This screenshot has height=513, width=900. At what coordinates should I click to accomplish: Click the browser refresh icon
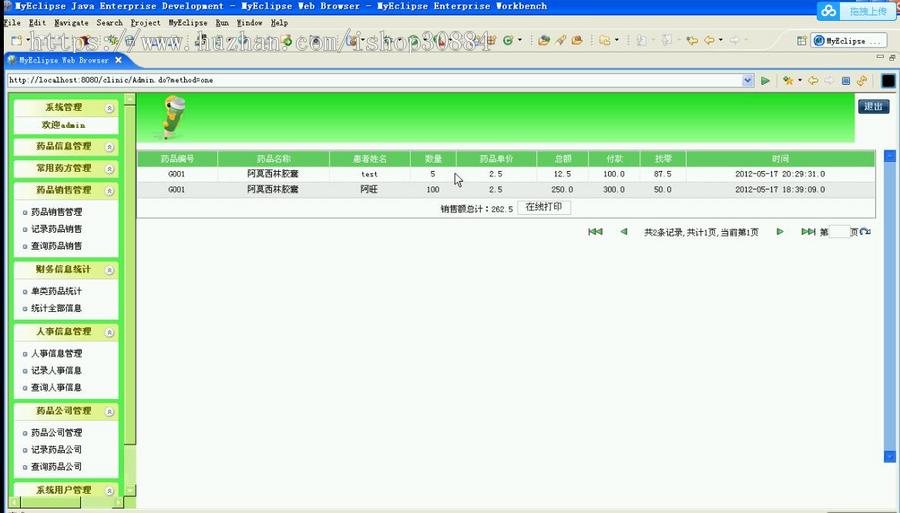(862, 81)
